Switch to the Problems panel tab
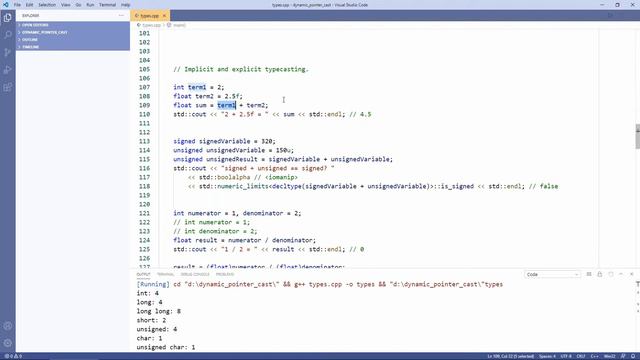Viewport: 640px width, 360px height. [x=225, y=274]
